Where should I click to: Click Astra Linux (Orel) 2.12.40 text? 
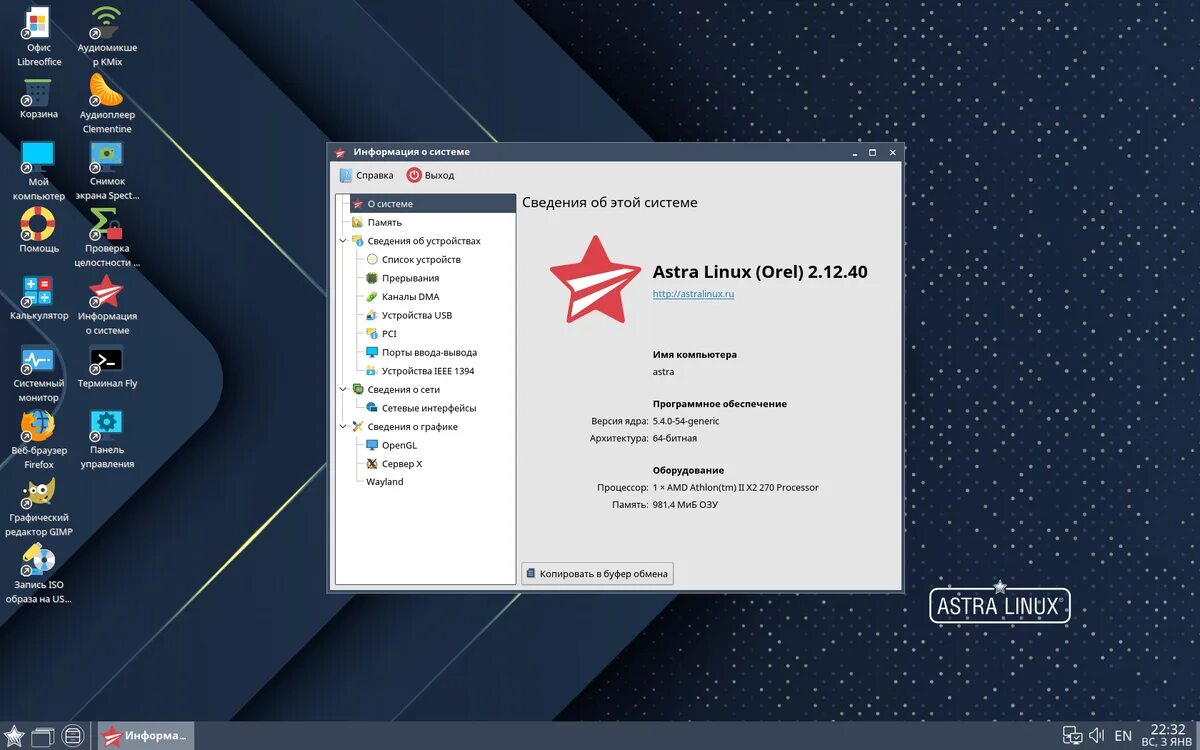coord(760,271)
